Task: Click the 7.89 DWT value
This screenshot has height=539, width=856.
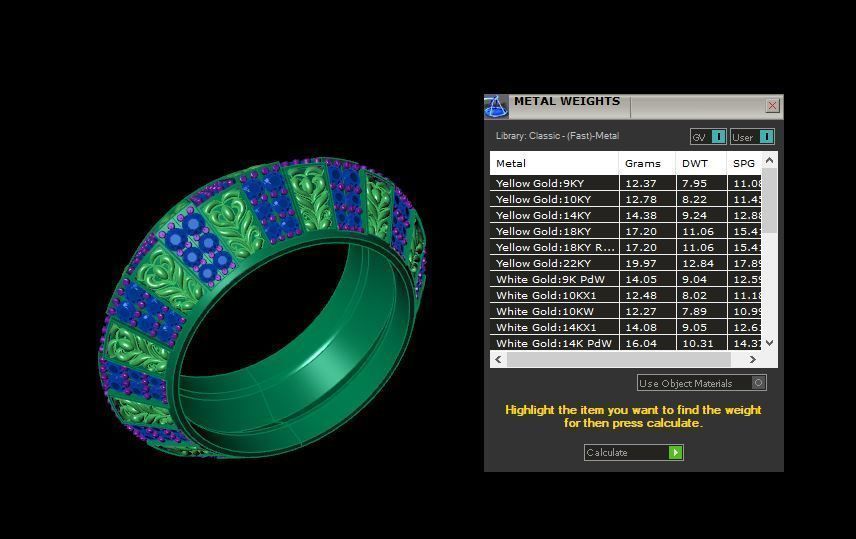Action: tap(694, 311)
